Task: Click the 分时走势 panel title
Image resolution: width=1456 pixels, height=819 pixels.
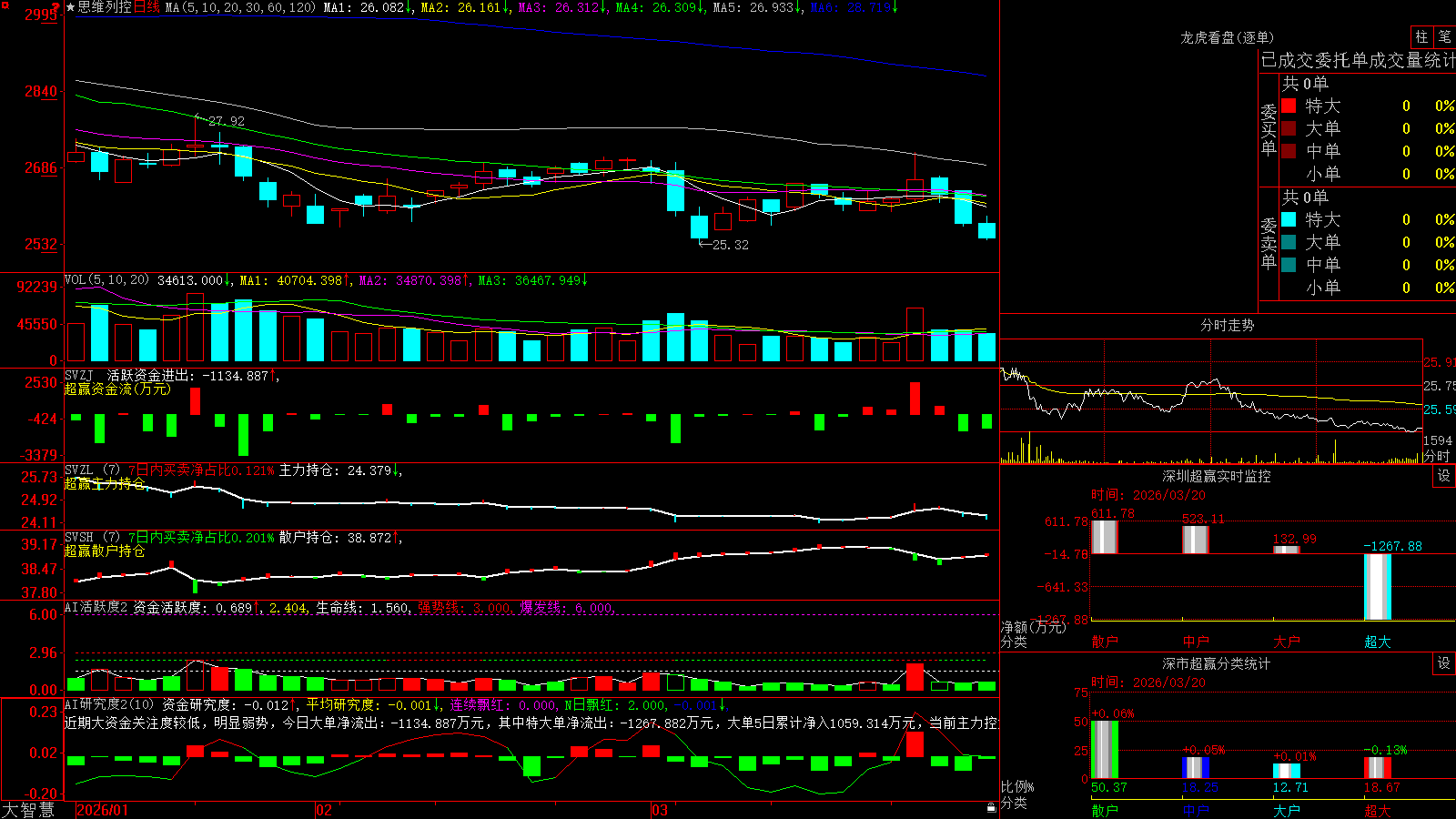Action: tap(1228, 325)
